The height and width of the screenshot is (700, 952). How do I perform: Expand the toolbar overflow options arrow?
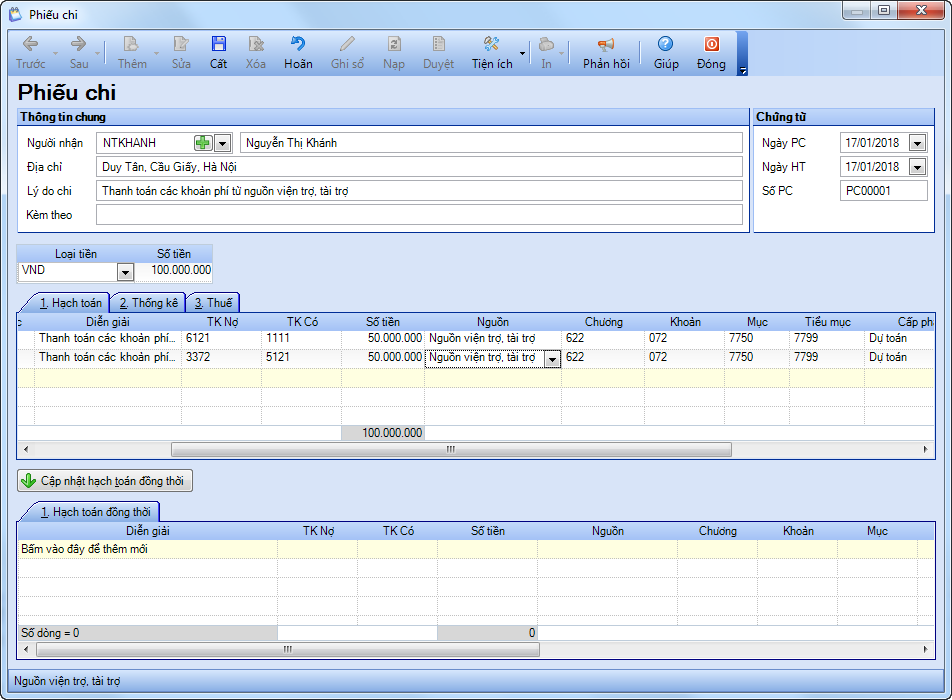point(743,71)
